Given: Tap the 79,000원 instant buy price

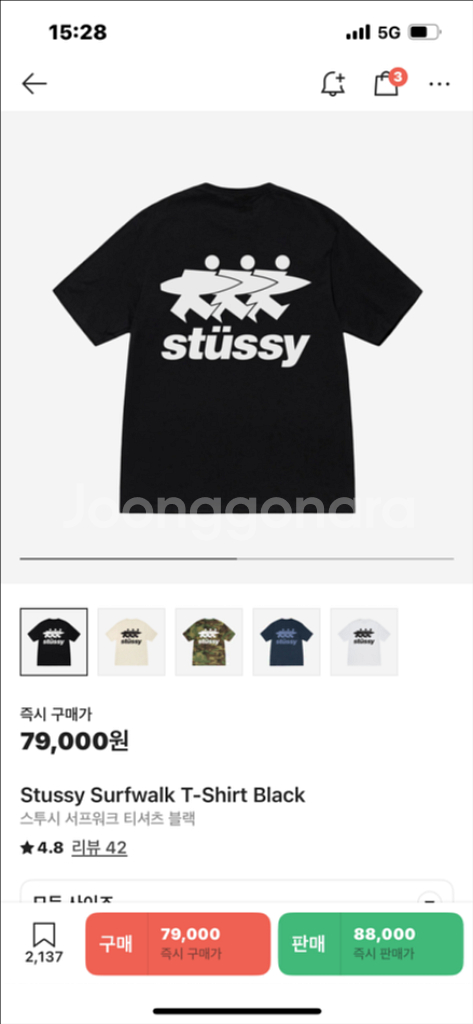Looking at the screenshot, I should 74,741.
